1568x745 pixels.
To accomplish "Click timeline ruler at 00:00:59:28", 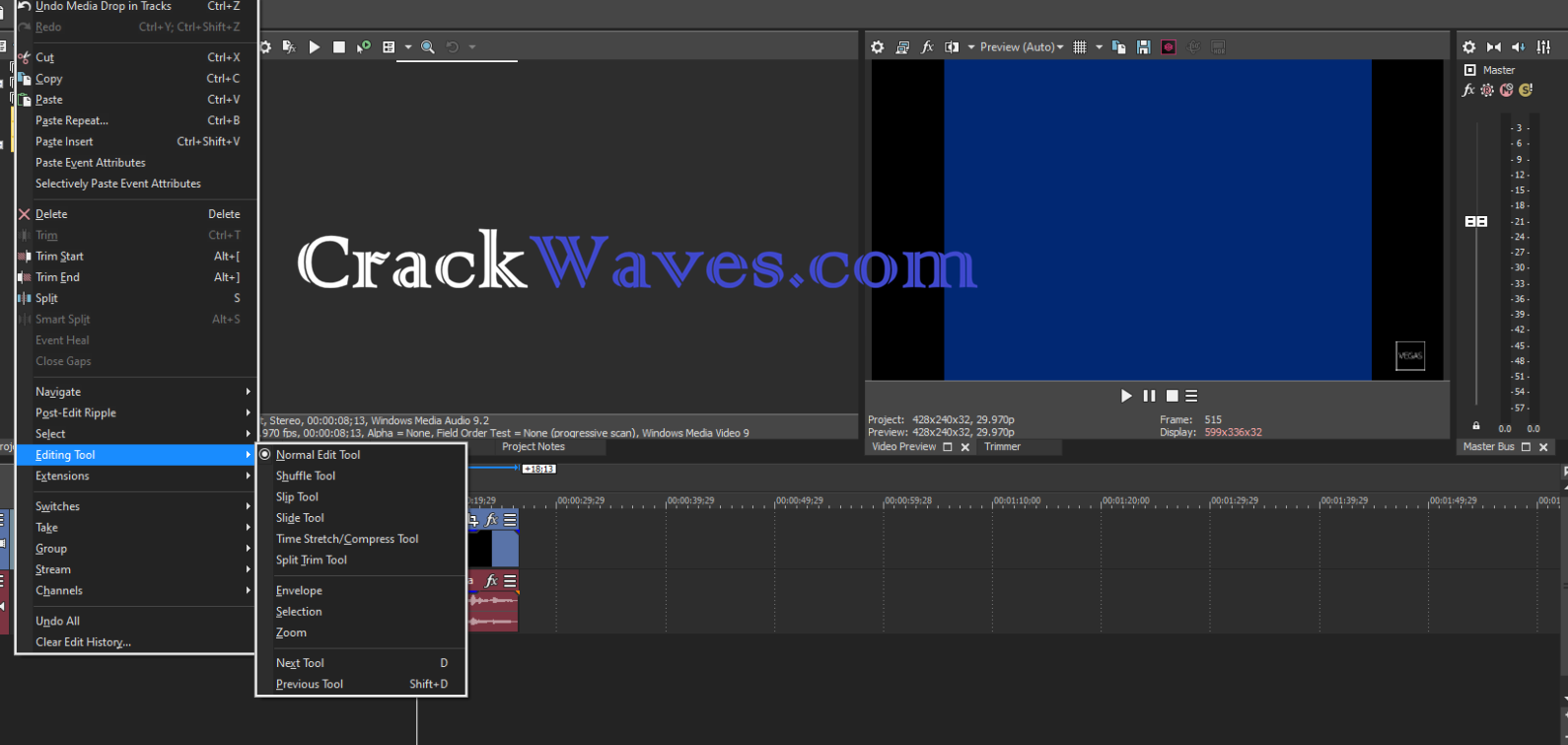I will pos(907,500).
